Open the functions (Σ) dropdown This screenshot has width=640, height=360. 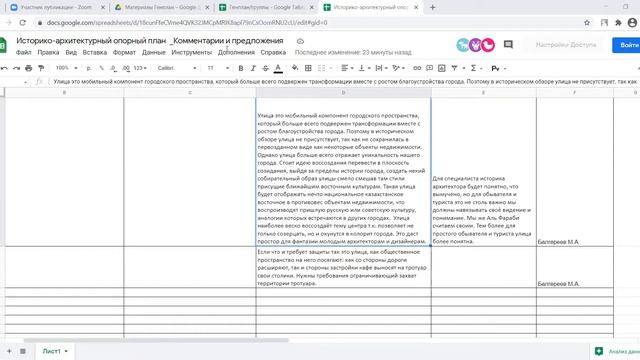click(476, 68)
